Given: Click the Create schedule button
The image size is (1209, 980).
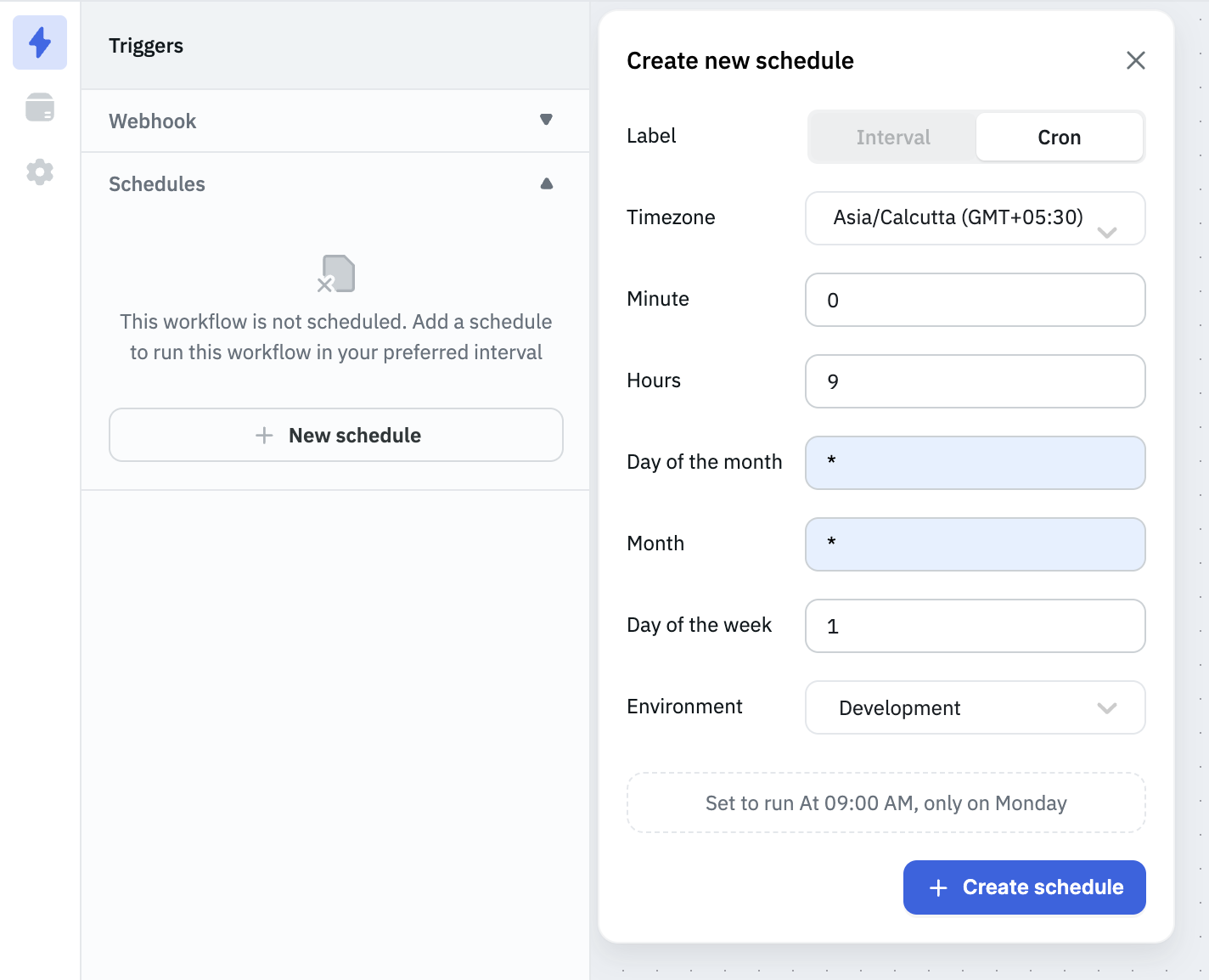Looking at the screenshot, I should pos(1024,887).
